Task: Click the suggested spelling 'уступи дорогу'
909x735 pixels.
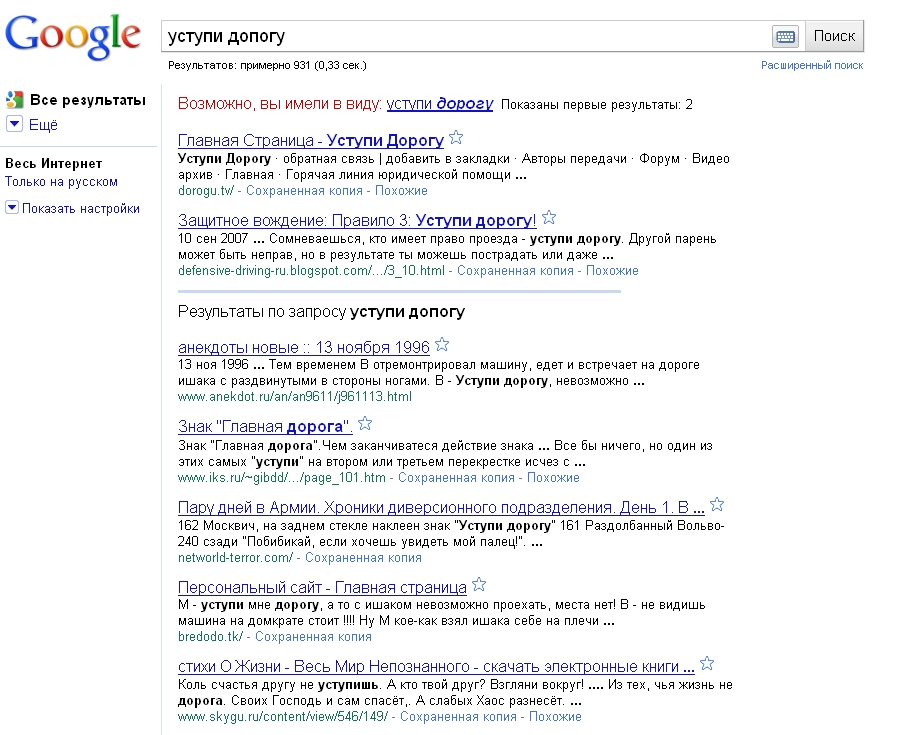Action: click(x=440, y=104)
